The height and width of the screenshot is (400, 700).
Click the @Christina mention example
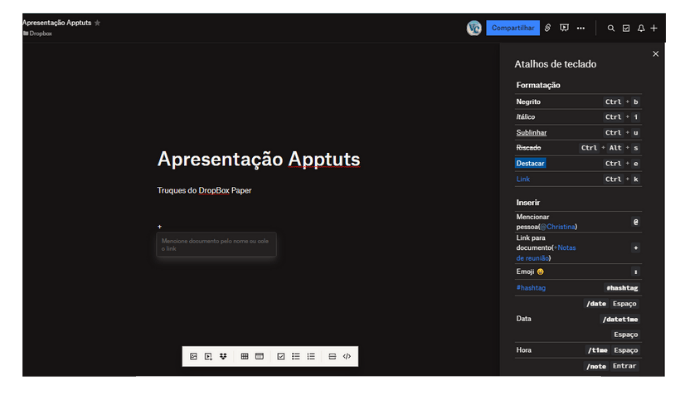pos(558,227)
